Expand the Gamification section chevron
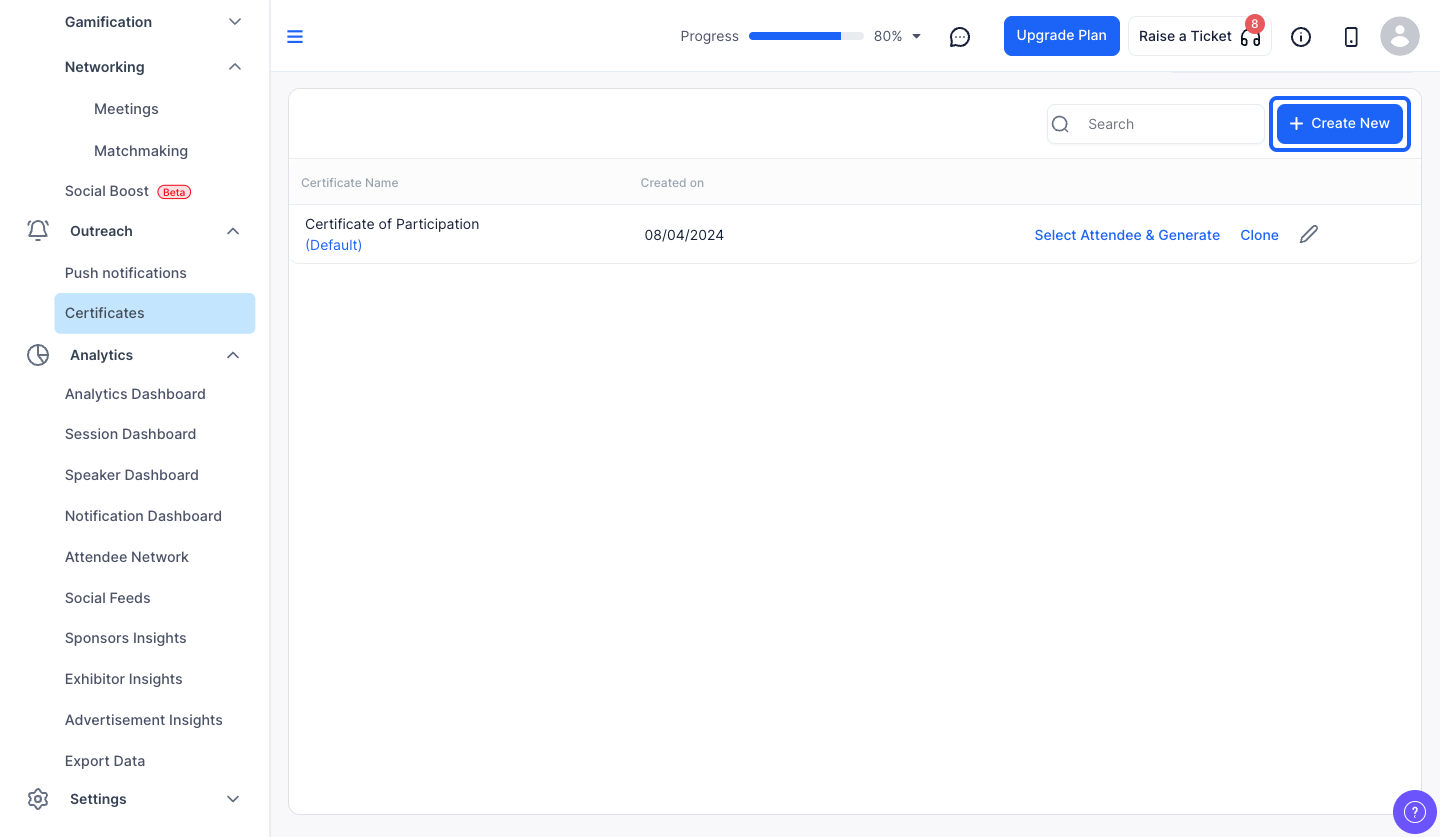 pyautogui.click(x=235, y=22)
